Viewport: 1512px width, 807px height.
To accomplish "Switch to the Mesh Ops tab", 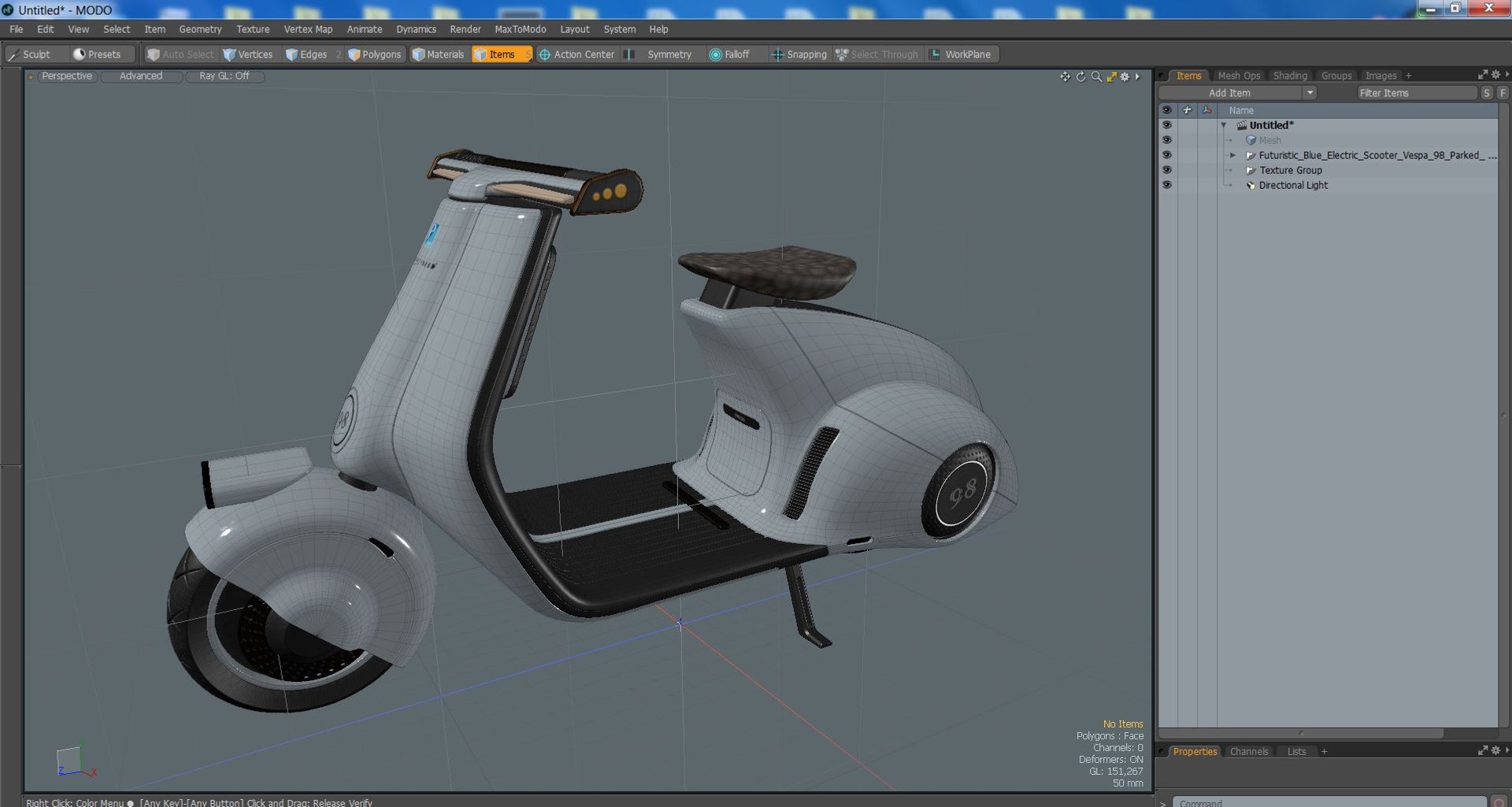I will pyautogui.click(x=1239, y=76).
